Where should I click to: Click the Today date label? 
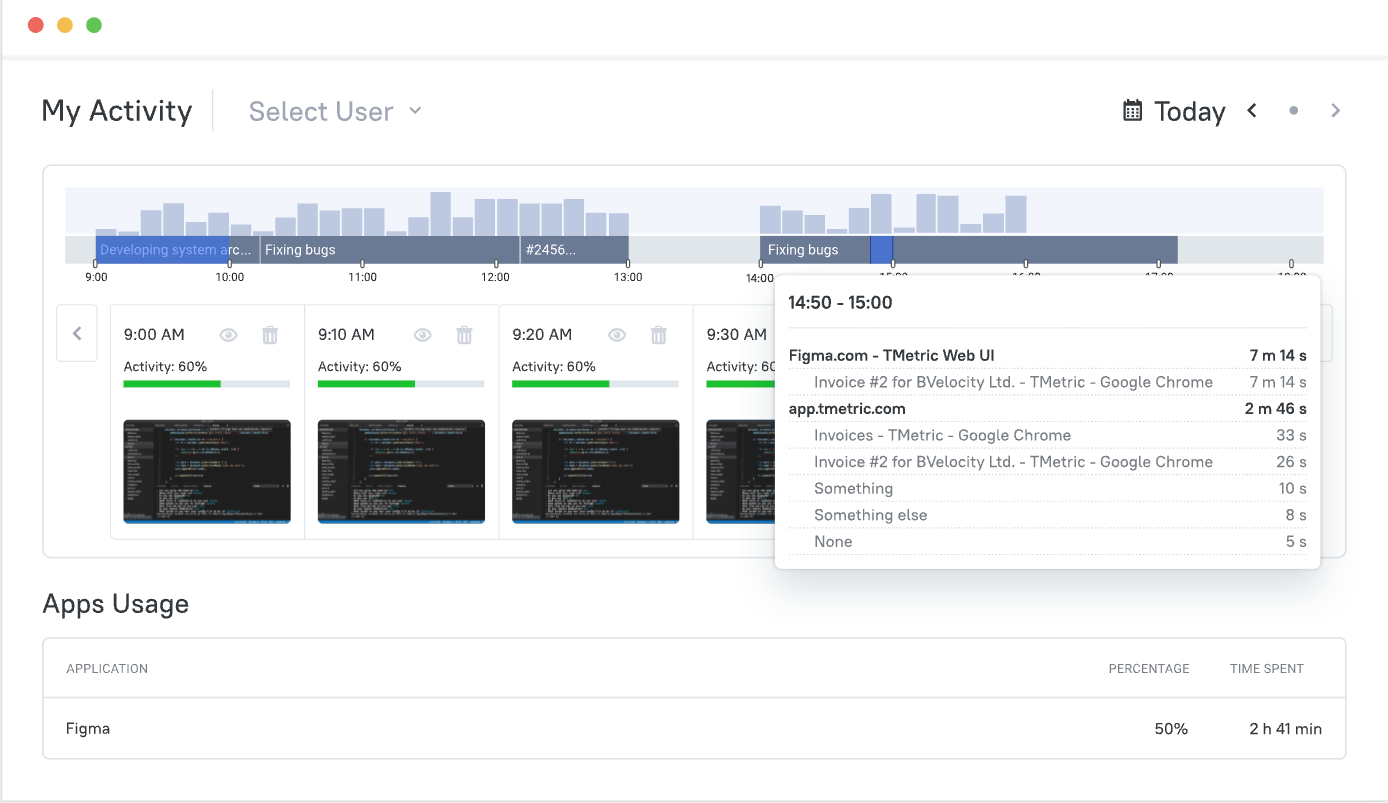pos(1190,111)
